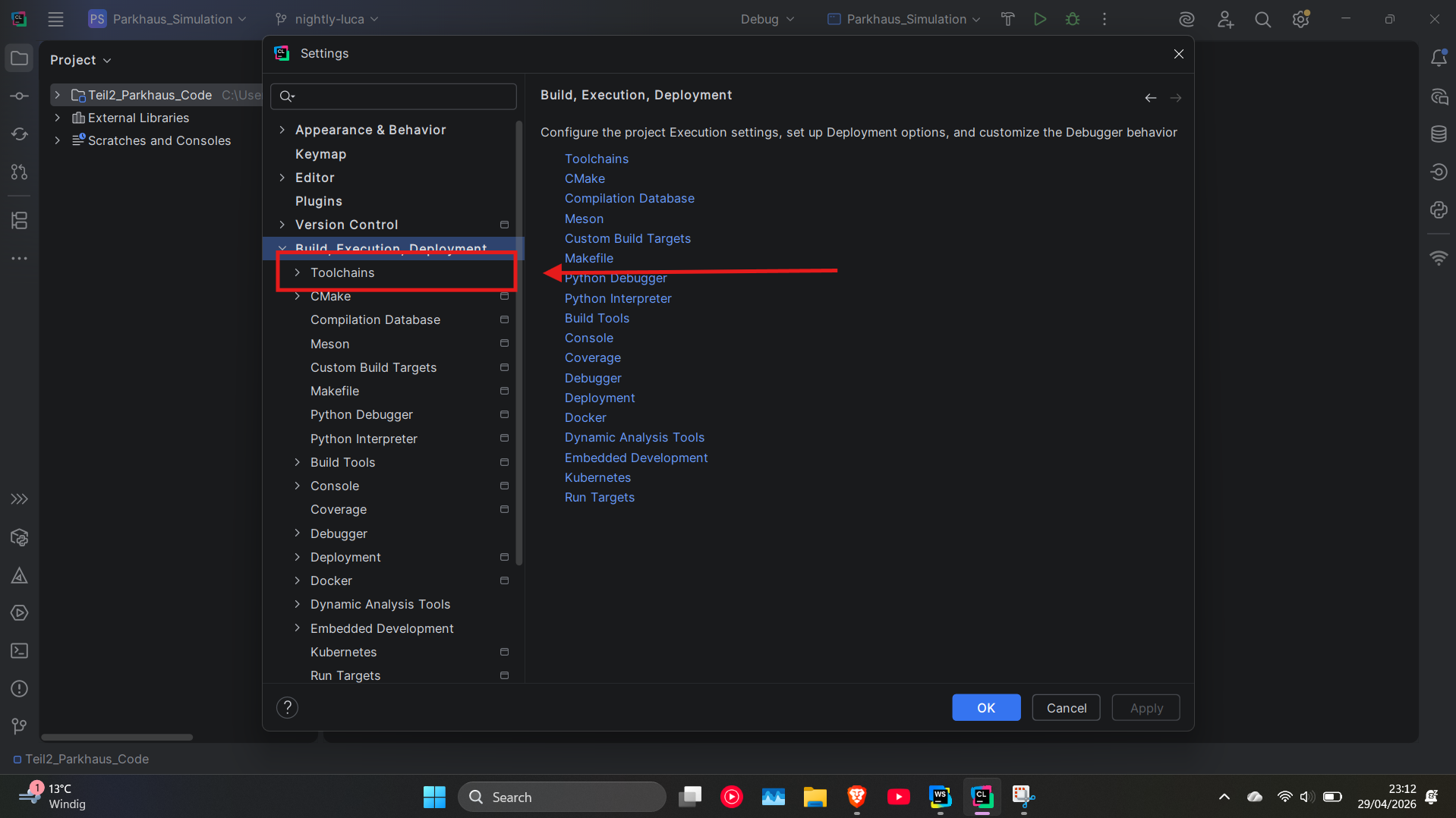Expand External Libraries tree node
This screenshot has width=1456, height=818.
pyautogui.click(x=58, y=118)
